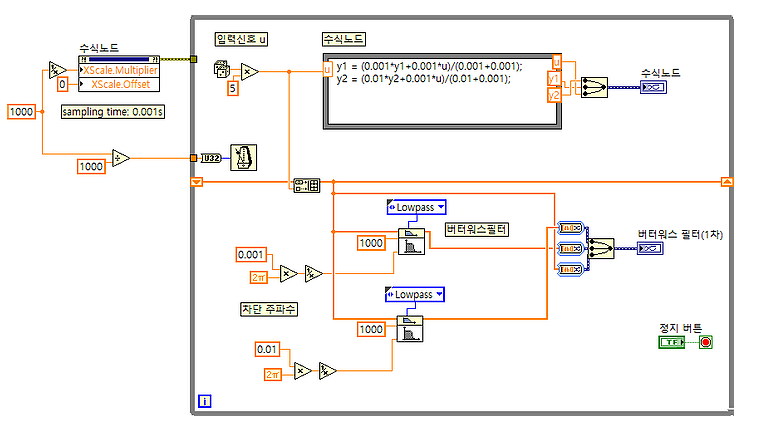This screenshot has width=769, height=442.
Task: Select the Wait metronome timing icon
Action: coord(244,157)
